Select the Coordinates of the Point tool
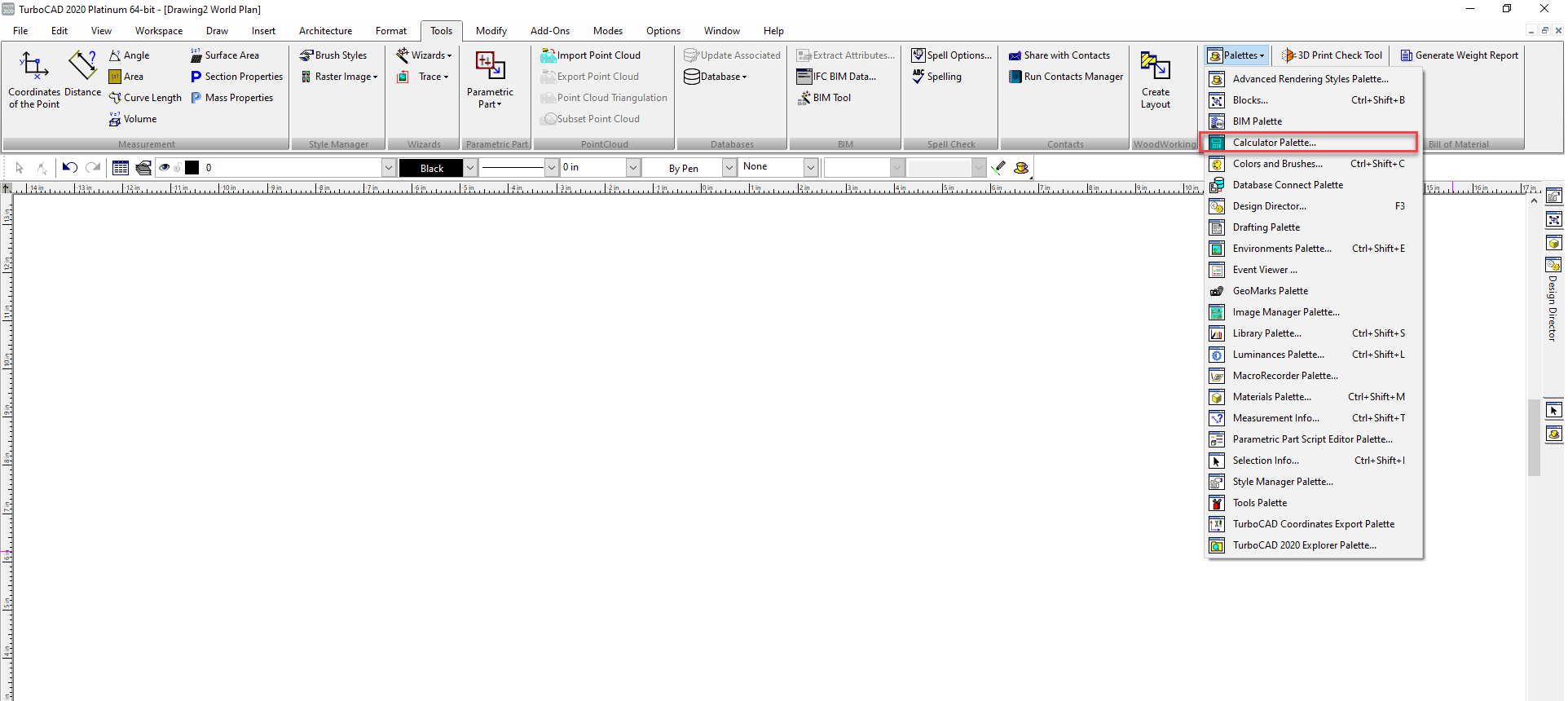 tap(34, 80)
